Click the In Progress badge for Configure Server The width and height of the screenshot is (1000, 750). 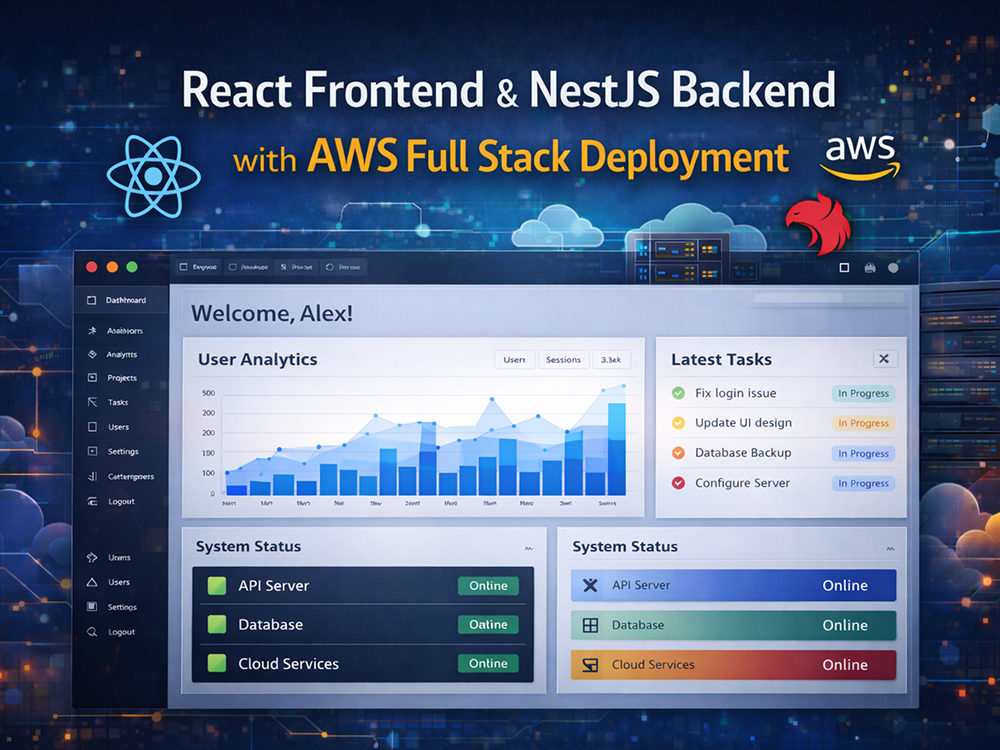pos(864,483)
